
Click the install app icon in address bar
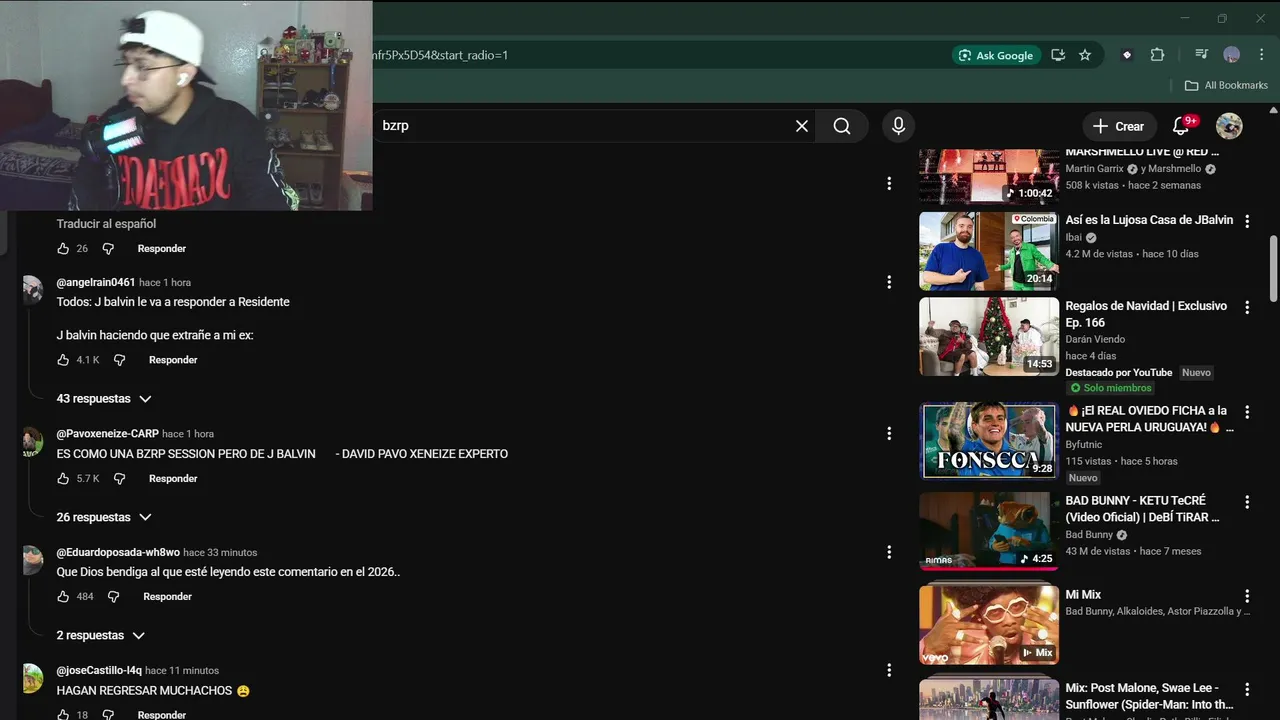point(1058,55)
